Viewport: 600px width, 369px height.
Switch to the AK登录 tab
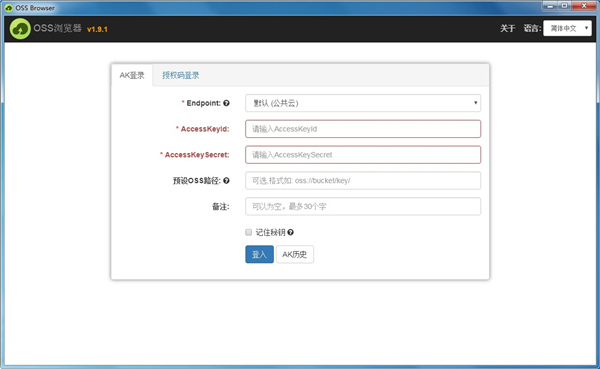[132, 75]
